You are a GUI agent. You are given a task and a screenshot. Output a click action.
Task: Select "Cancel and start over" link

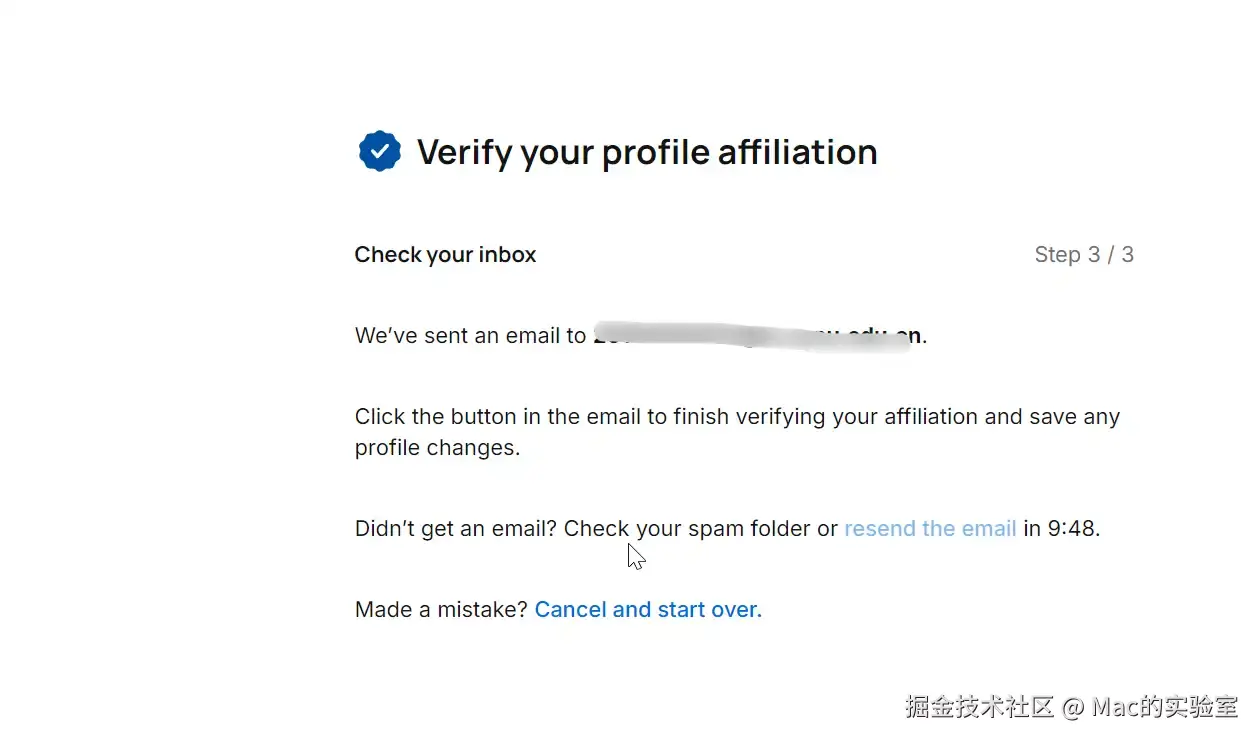click(x=648, y=610)
